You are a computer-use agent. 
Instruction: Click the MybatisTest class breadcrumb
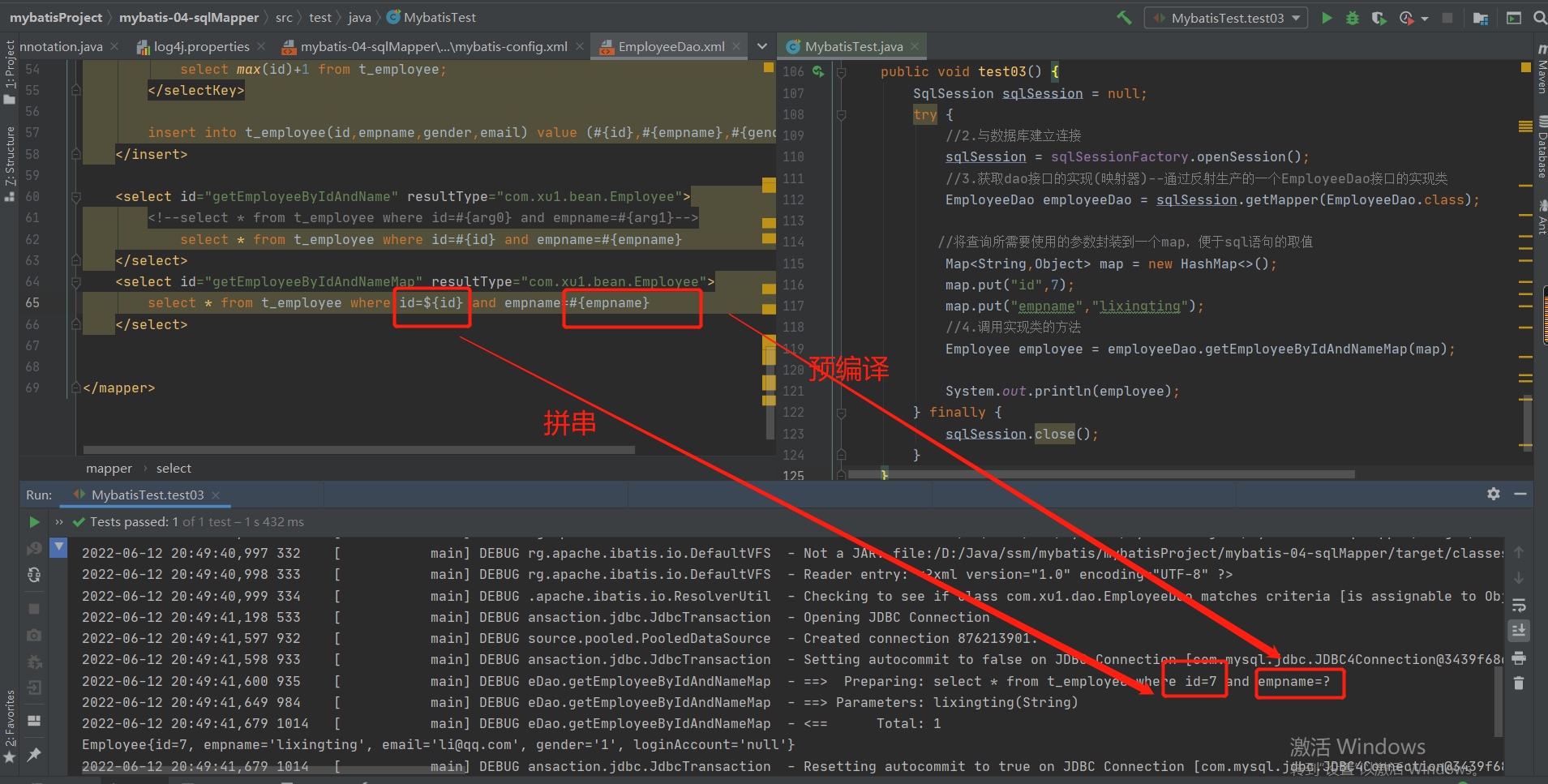click(431, 17)
